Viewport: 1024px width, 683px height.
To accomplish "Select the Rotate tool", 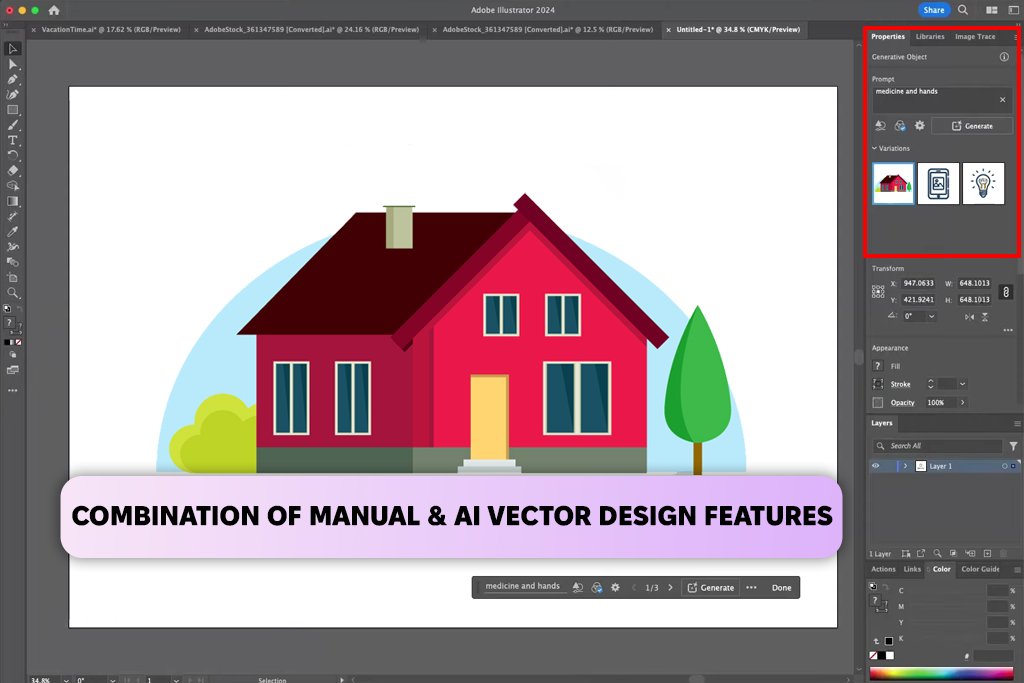I will [x=12, y=155].
